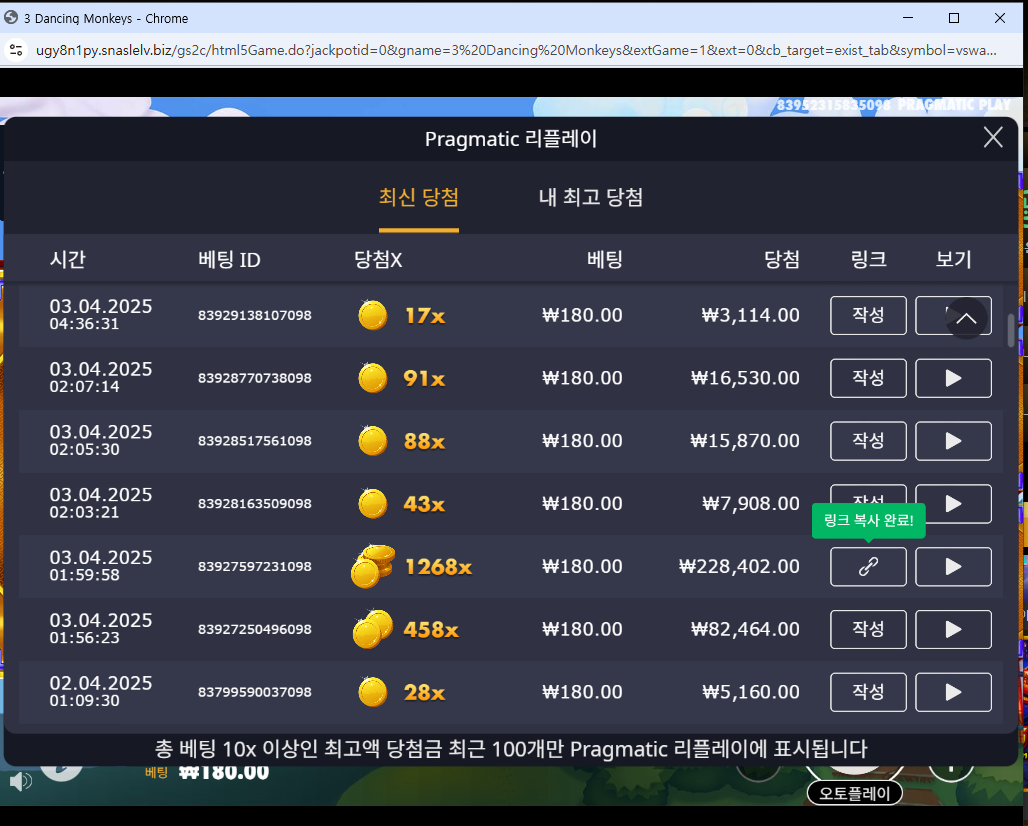Click bet ID 83799590037098
Image resolution: width=1028 pixels, height=826 pixels.
255,692
